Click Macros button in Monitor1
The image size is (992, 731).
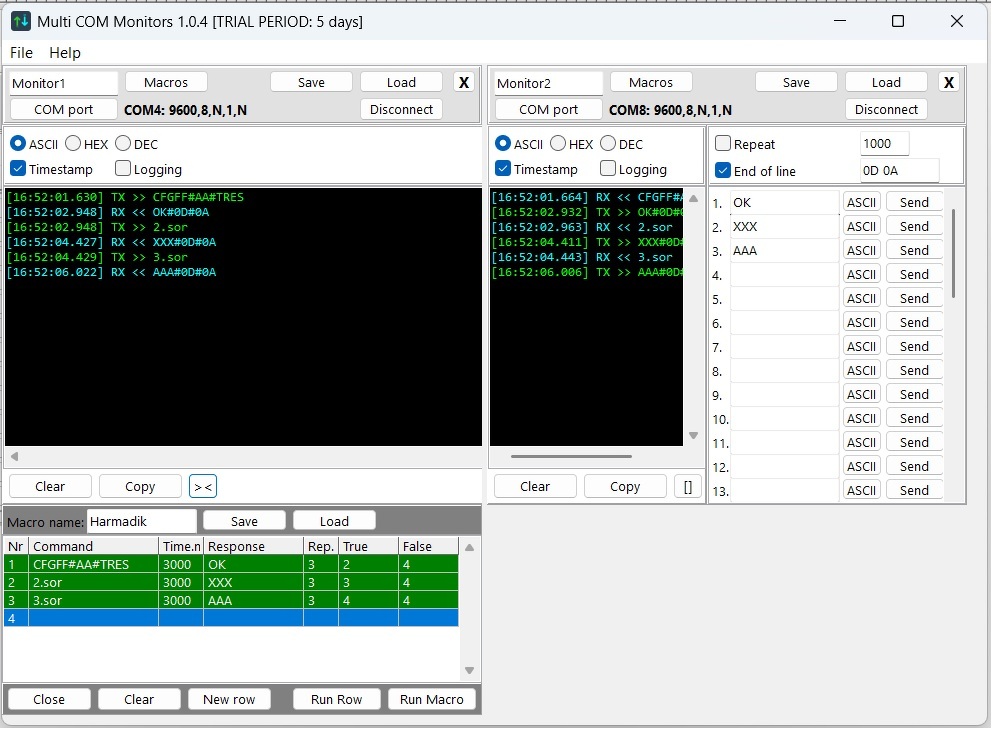click(166, 82)
